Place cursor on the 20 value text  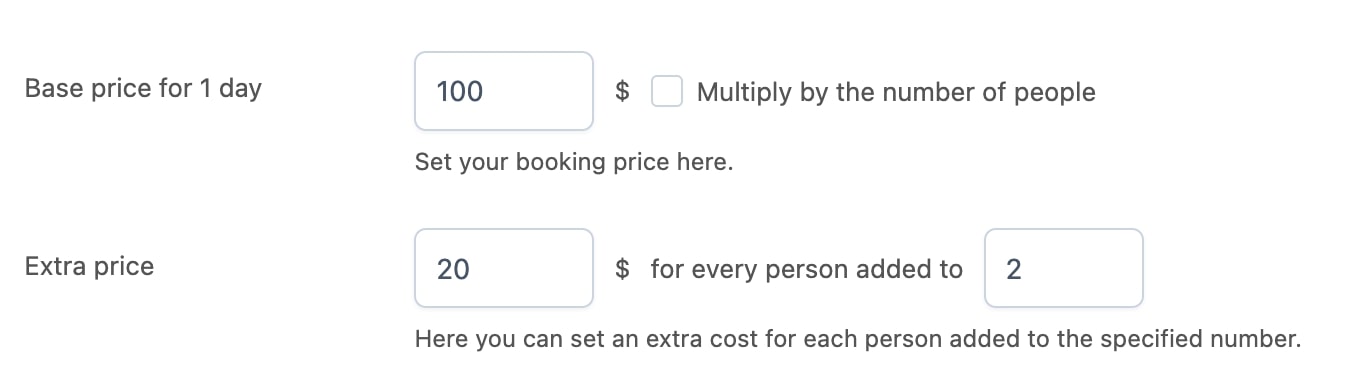click(453, 269)
